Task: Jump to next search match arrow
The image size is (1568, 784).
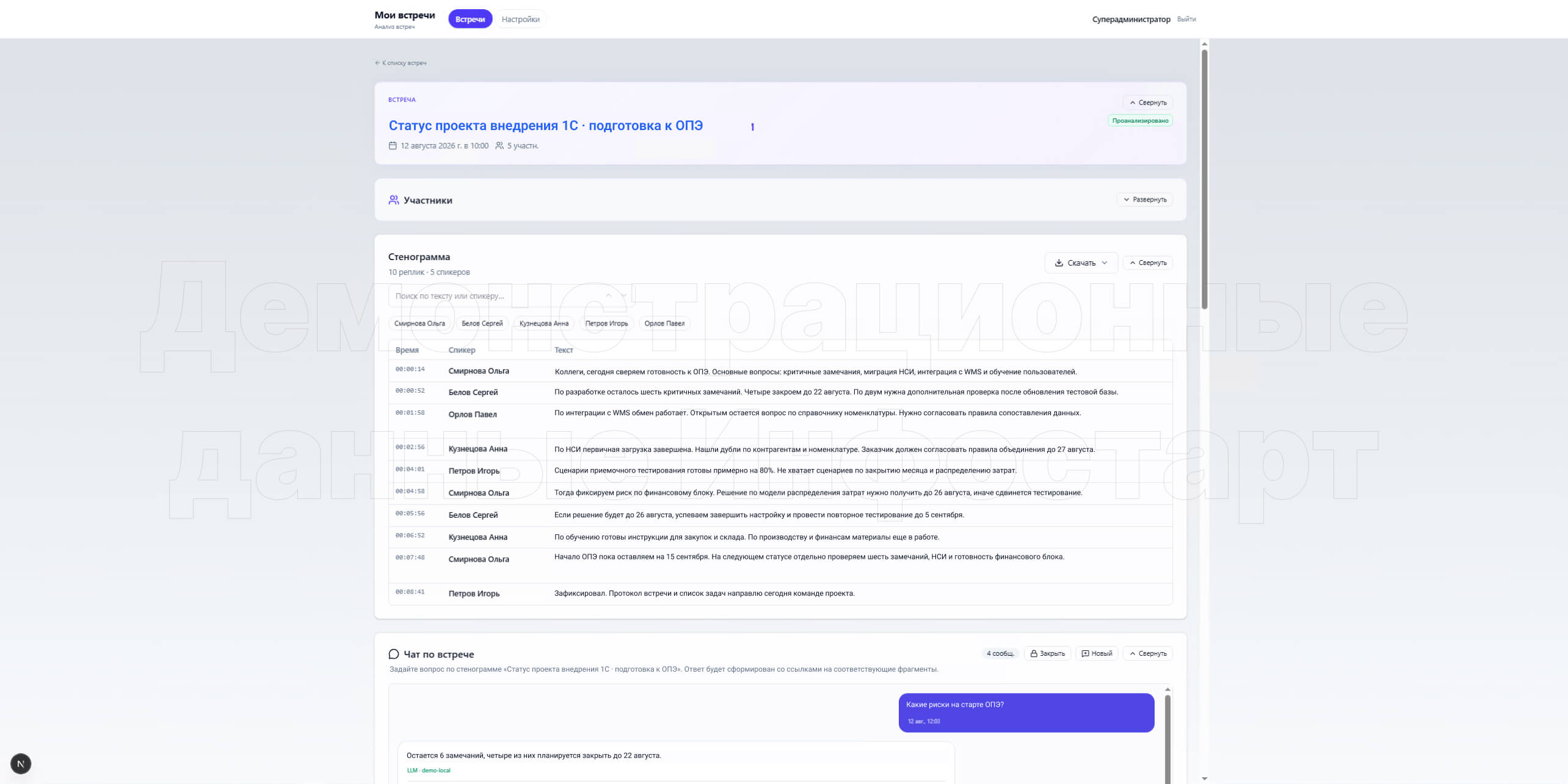Action: click(623, 296)
